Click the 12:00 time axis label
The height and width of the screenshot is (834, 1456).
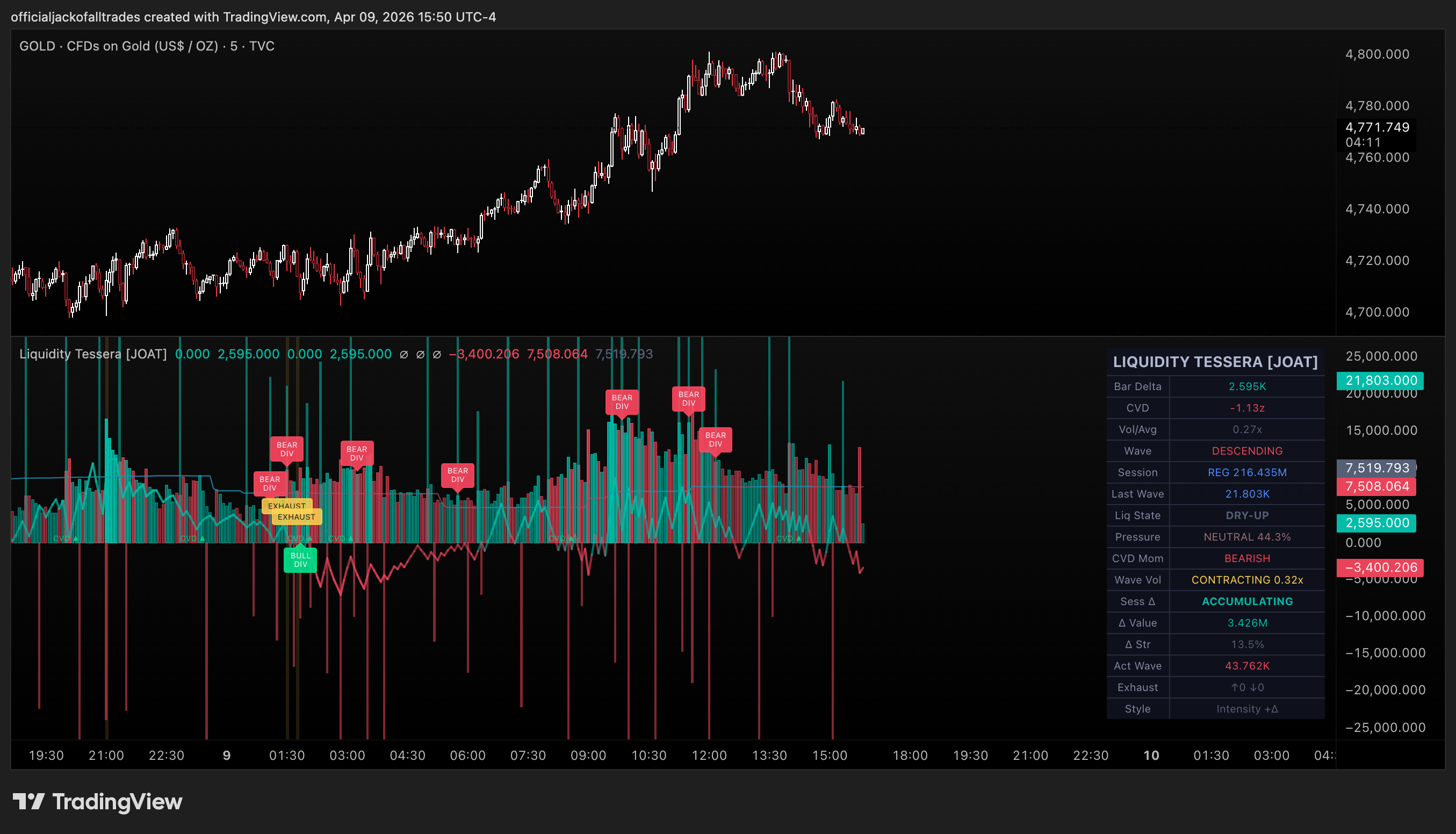[x=709, y=756]
